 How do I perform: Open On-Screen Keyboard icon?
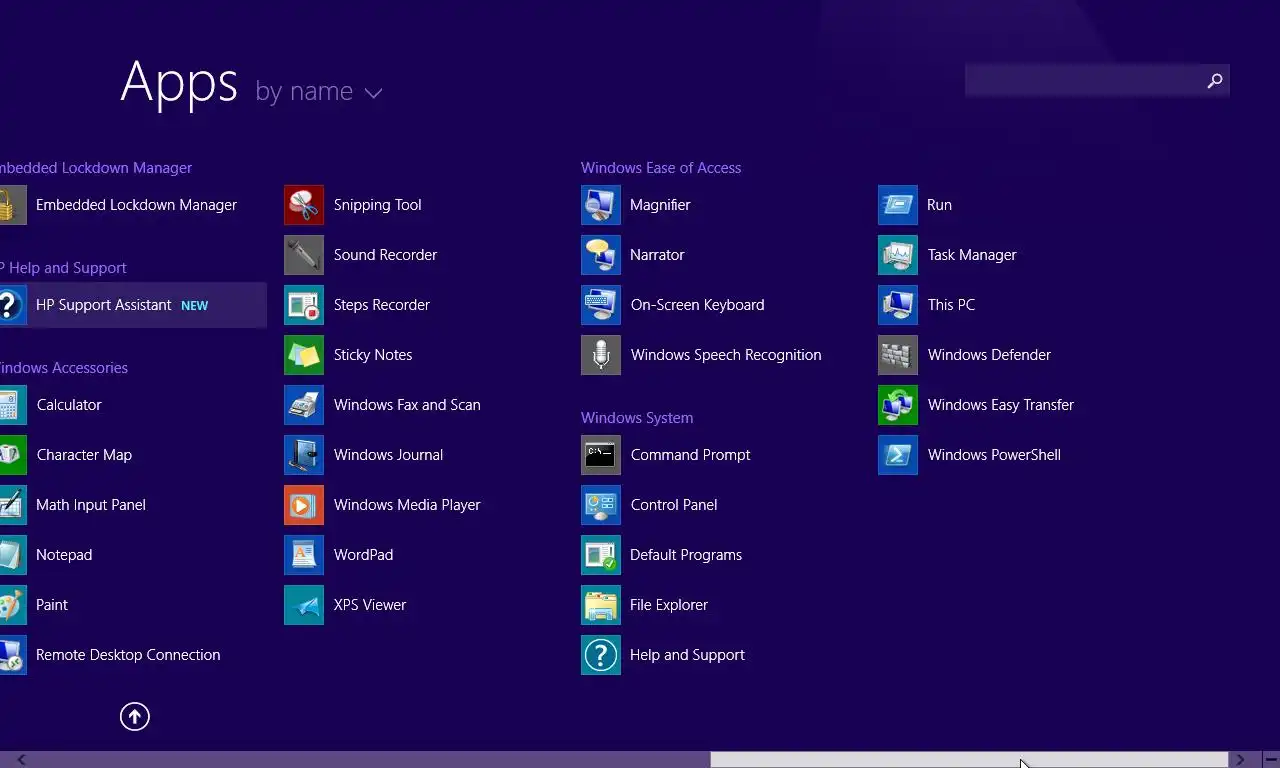601,305
